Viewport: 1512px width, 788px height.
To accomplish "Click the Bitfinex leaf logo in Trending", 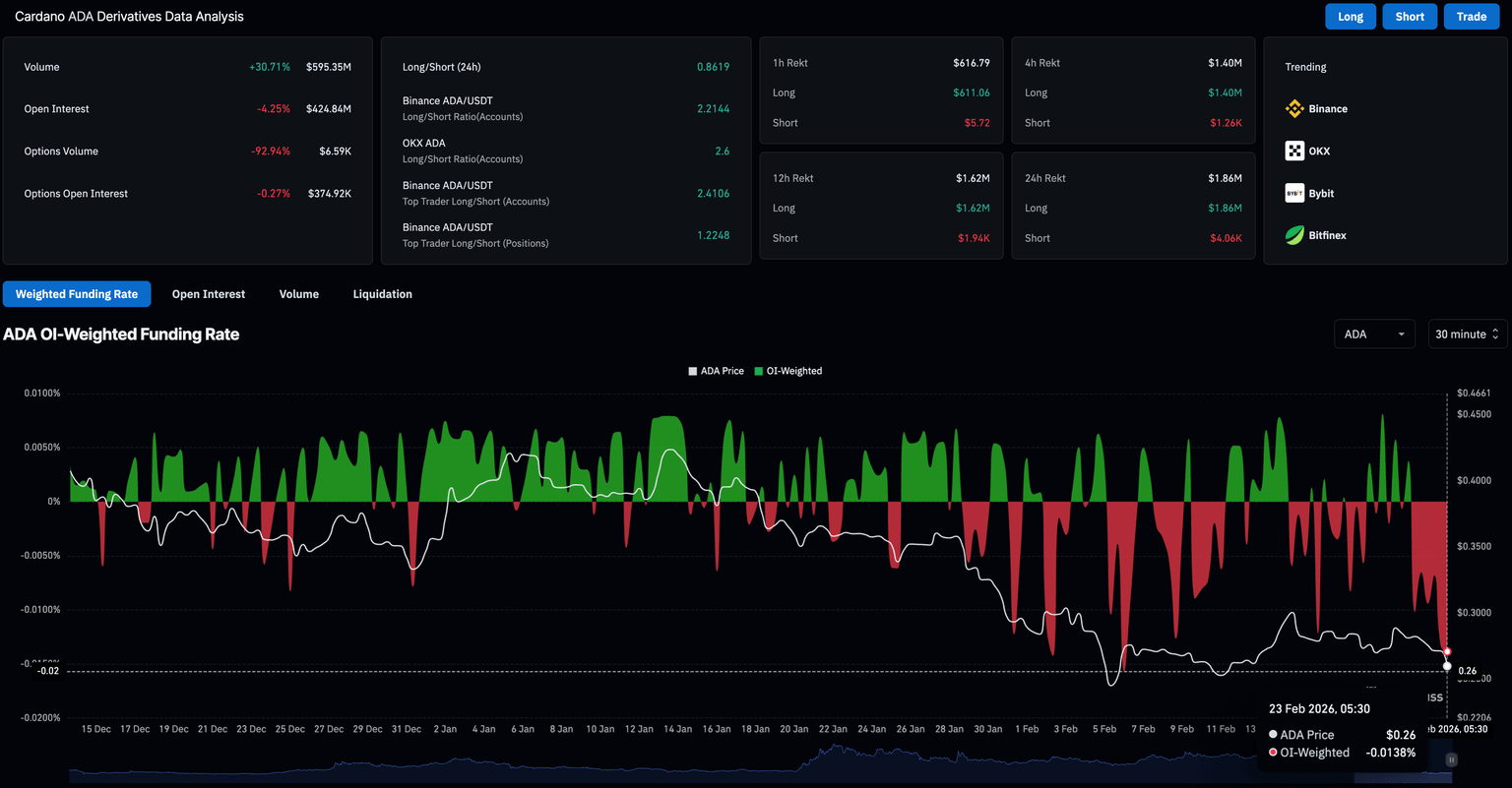I will coord(1294,236).
